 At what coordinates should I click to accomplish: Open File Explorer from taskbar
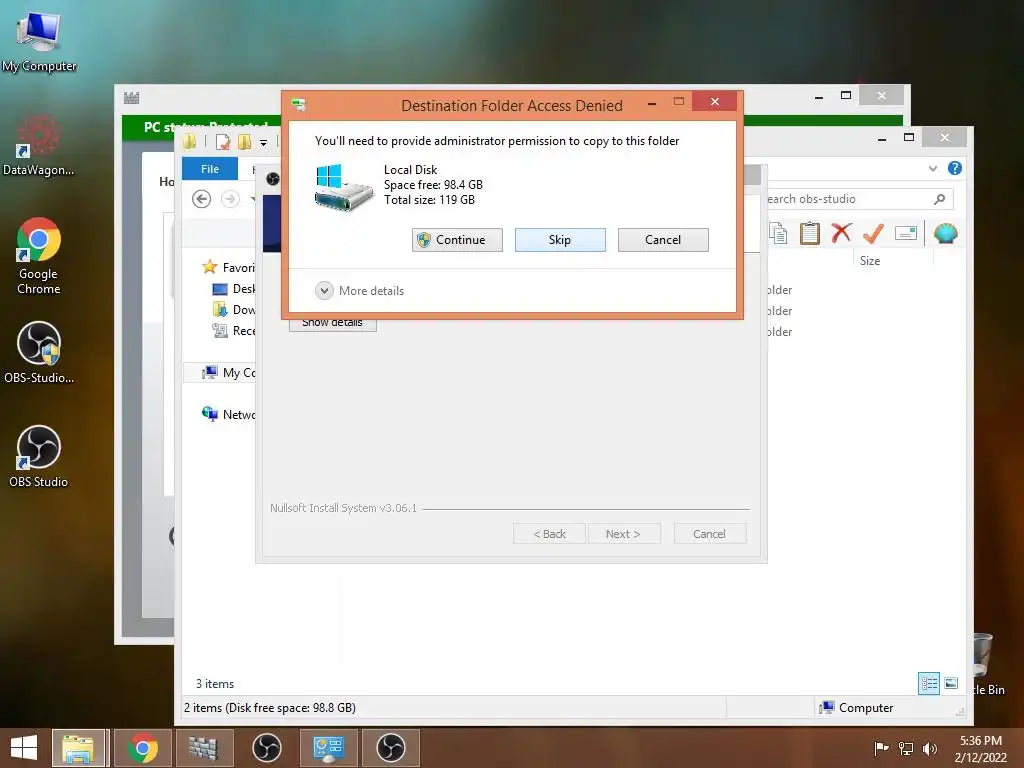coord(78,748)
